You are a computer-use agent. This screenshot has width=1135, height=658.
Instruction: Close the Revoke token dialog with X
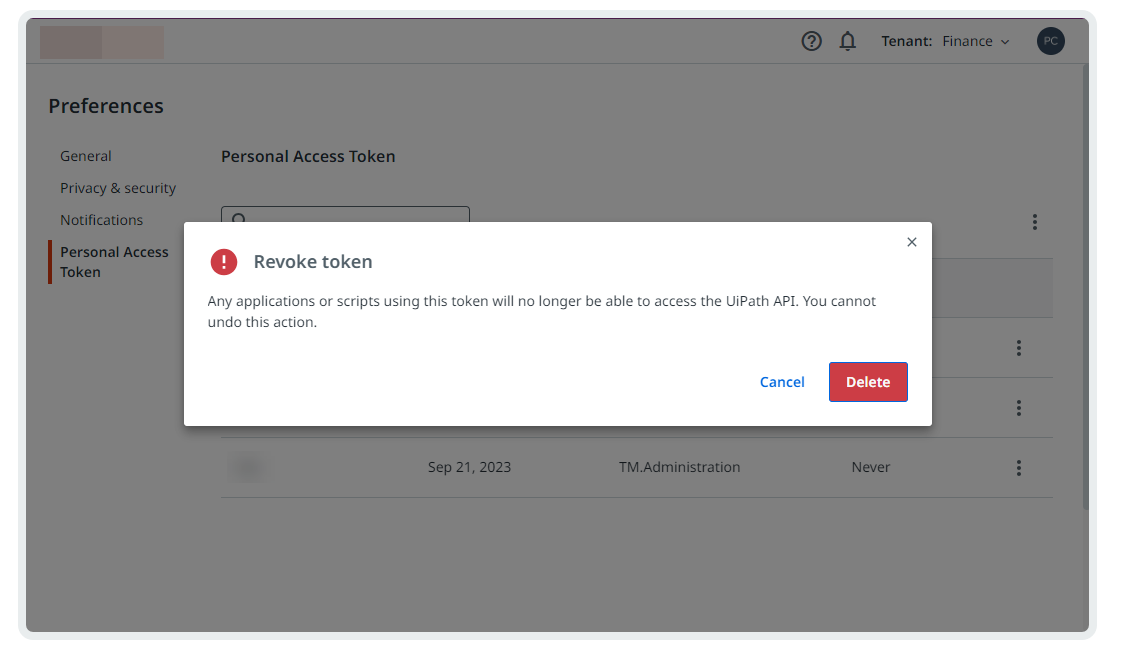pos(911,242)
